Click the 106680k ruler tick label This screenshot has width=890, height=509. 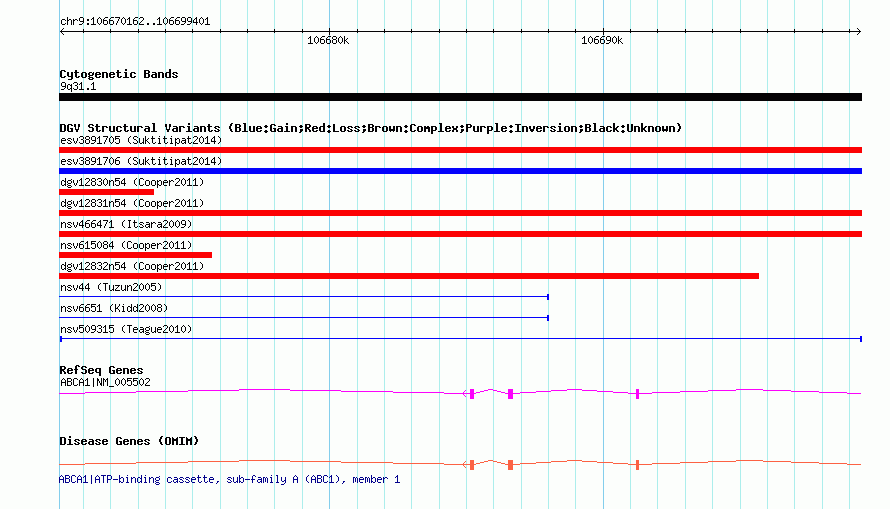(328, 41)
